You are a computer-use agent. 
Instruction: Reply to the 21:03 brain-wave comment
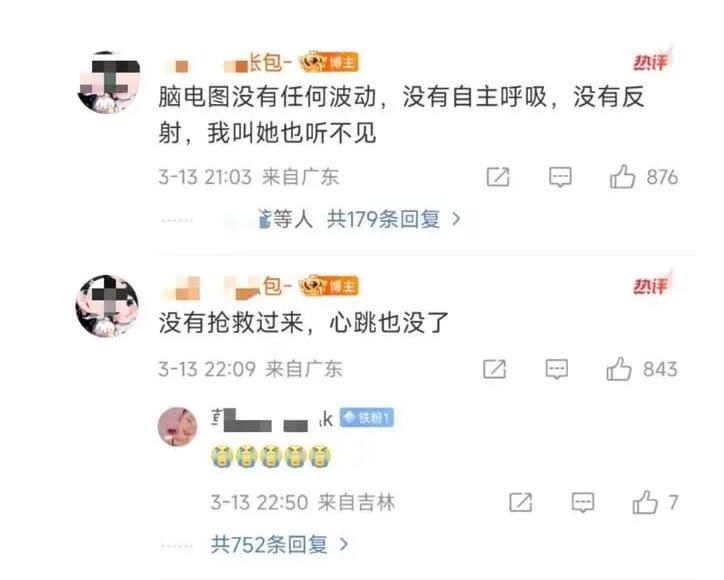(x=560, y=177)
